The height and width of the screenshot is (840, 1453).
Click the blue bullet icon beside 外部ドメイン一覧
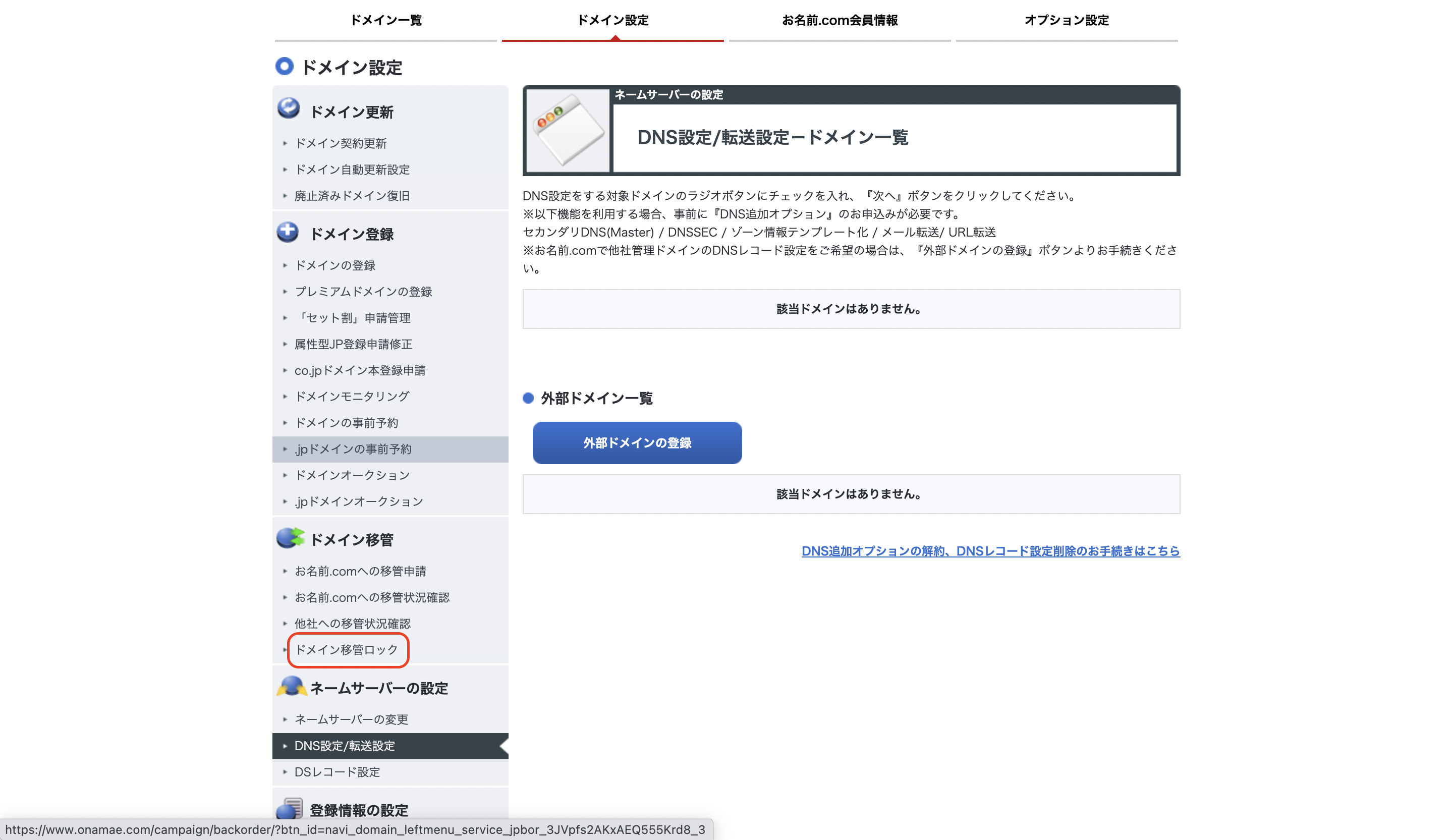529,398
